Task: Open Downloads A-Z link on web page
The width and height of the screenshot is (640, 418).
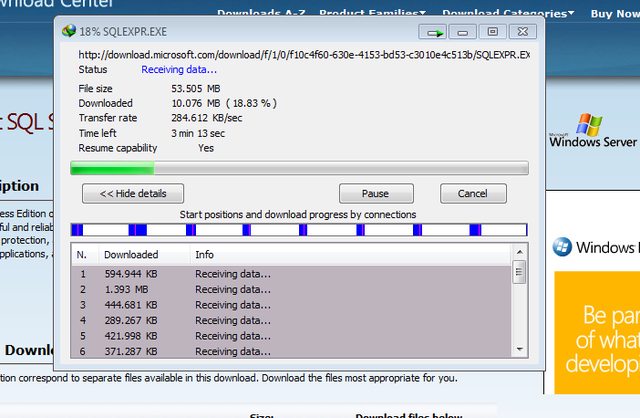Action: tap(261, 13)
